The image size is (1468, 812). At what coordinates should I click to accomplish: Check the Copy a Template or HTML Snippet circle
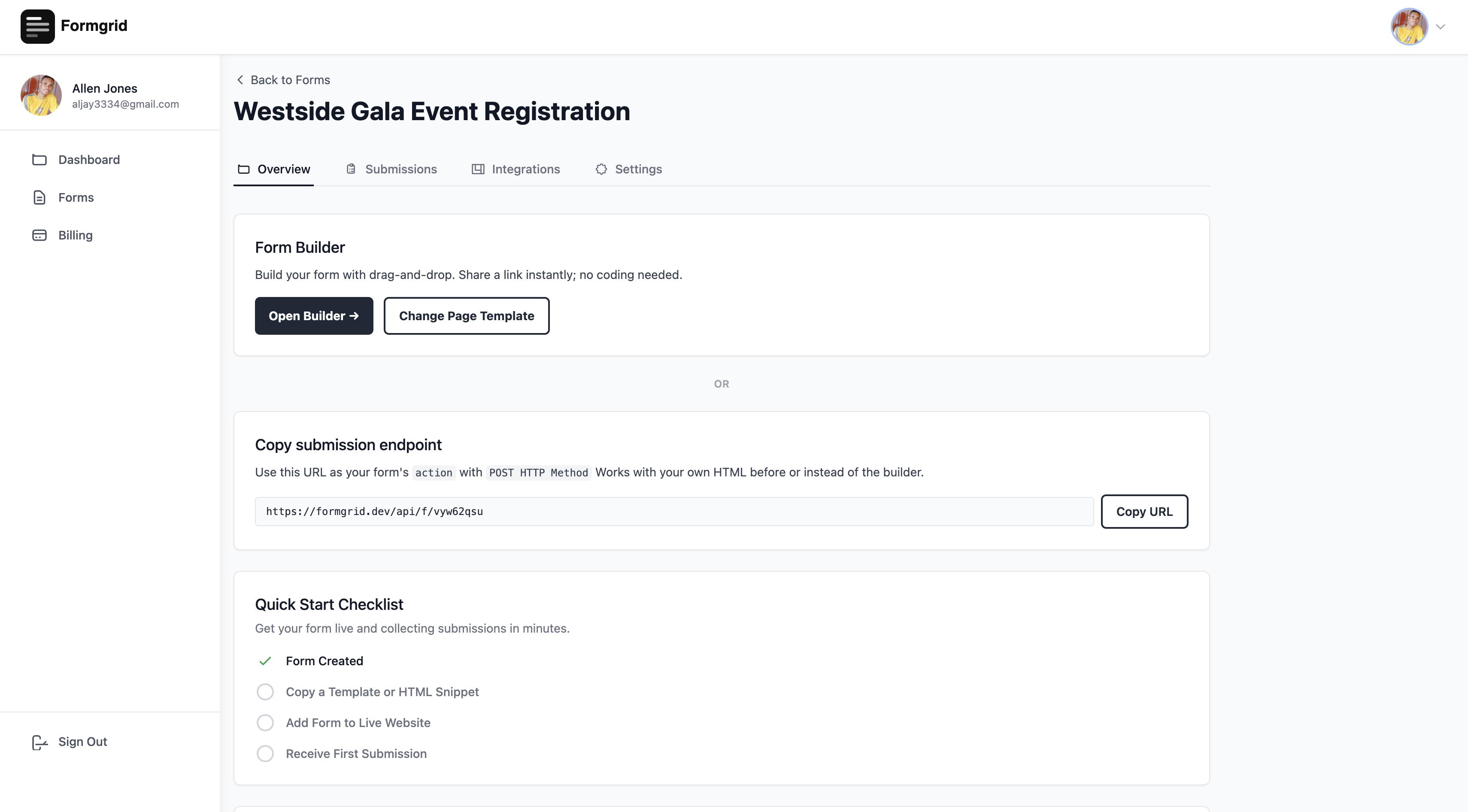click(265, 692)
